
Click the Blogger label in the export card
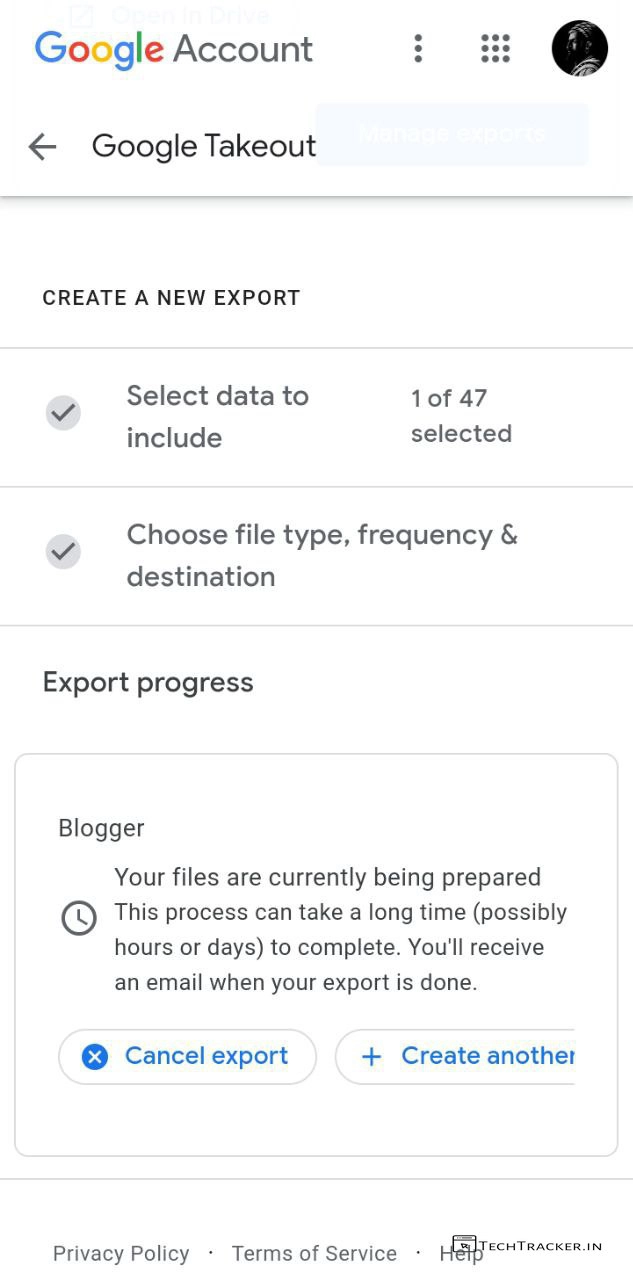pos(101,828)
